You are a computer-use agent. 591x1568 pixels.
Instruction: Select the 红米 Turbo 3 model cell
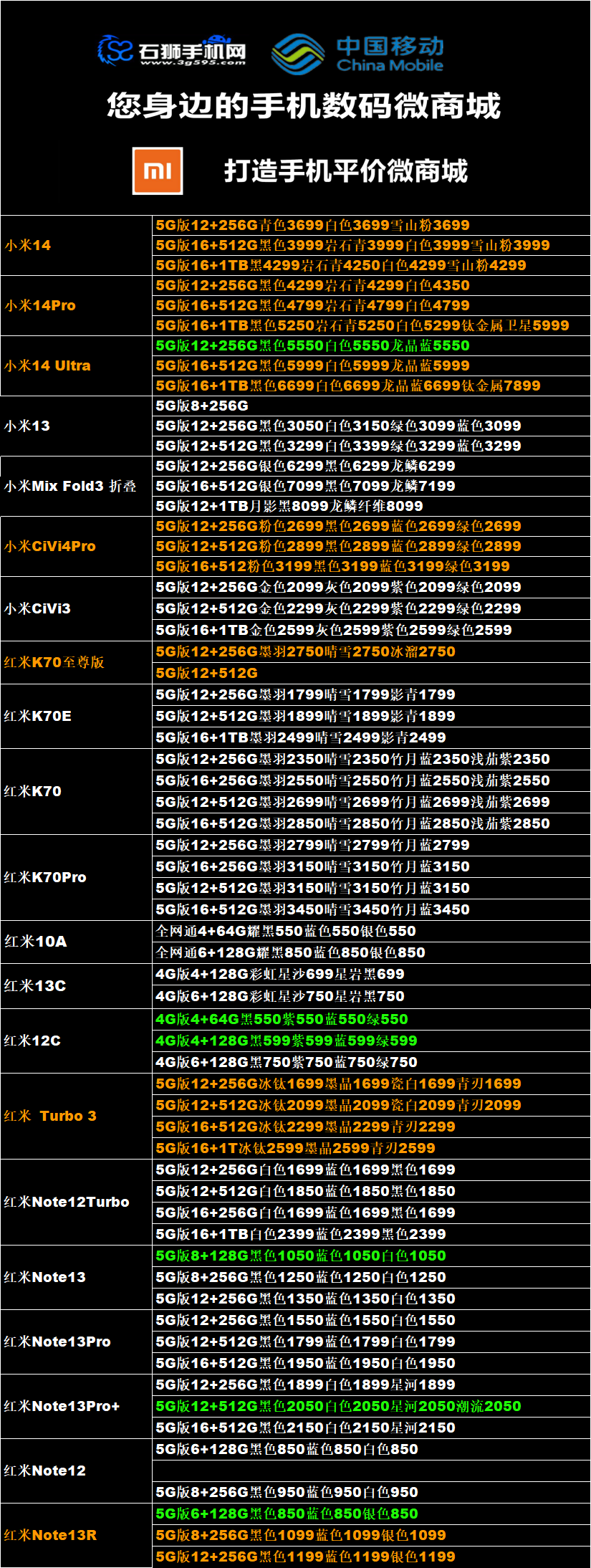(x=77, y=1116)
